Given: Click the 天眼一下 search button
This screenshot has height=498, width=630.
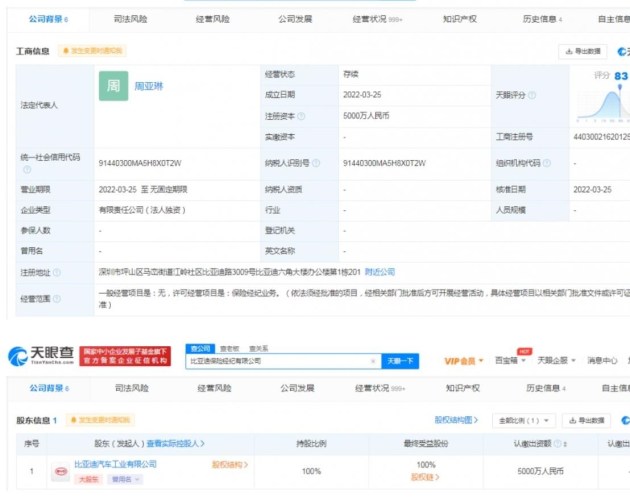Looking at the screenshot, I should click(400, 361).
